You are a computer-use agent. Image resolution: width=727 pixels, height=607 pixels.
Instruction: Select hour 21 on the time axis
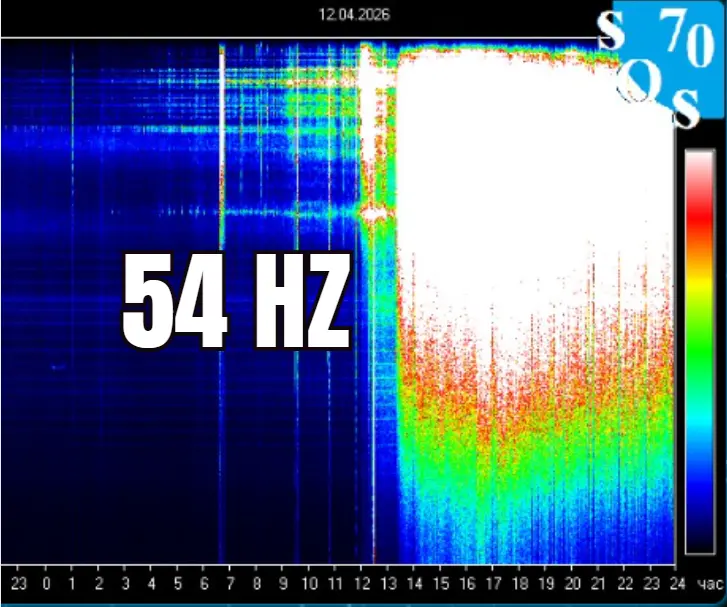click(x=598, y=583)
